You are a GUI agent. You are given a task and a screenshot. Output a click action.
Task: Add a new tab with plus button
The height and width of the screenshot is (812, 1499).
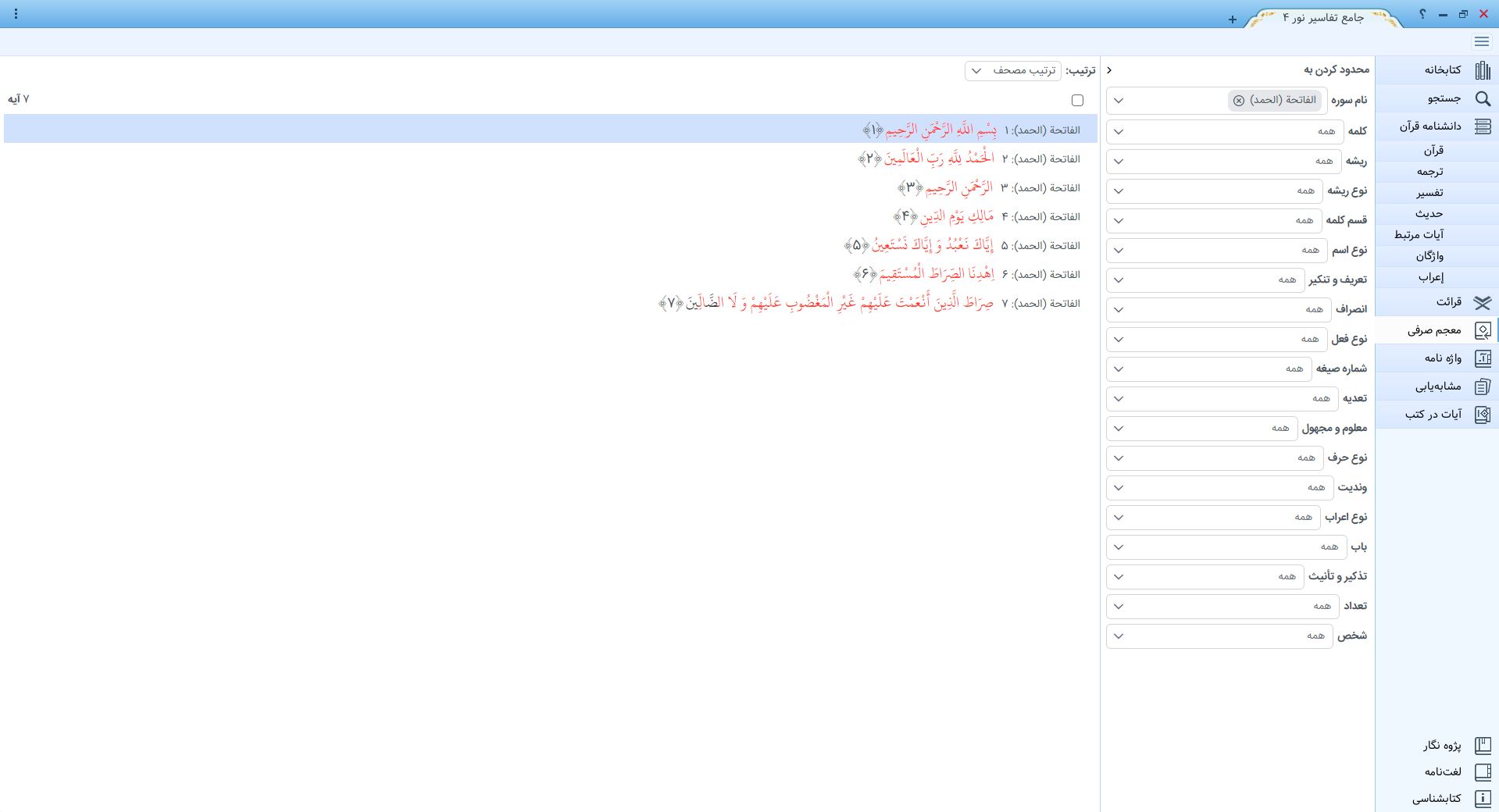pyautogui.click(x=1232, y=20)
